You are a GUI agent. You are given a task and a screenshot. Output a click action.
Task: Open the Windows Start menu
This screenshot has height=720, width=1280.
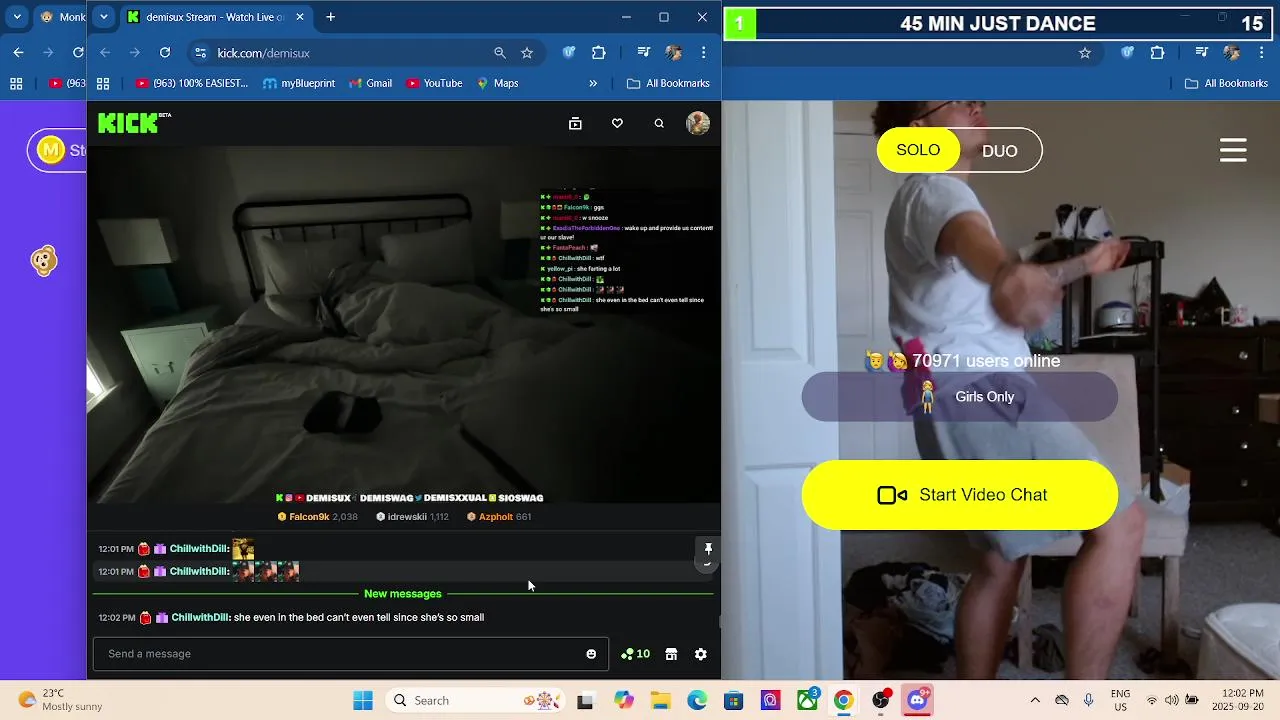click(363, 701)
